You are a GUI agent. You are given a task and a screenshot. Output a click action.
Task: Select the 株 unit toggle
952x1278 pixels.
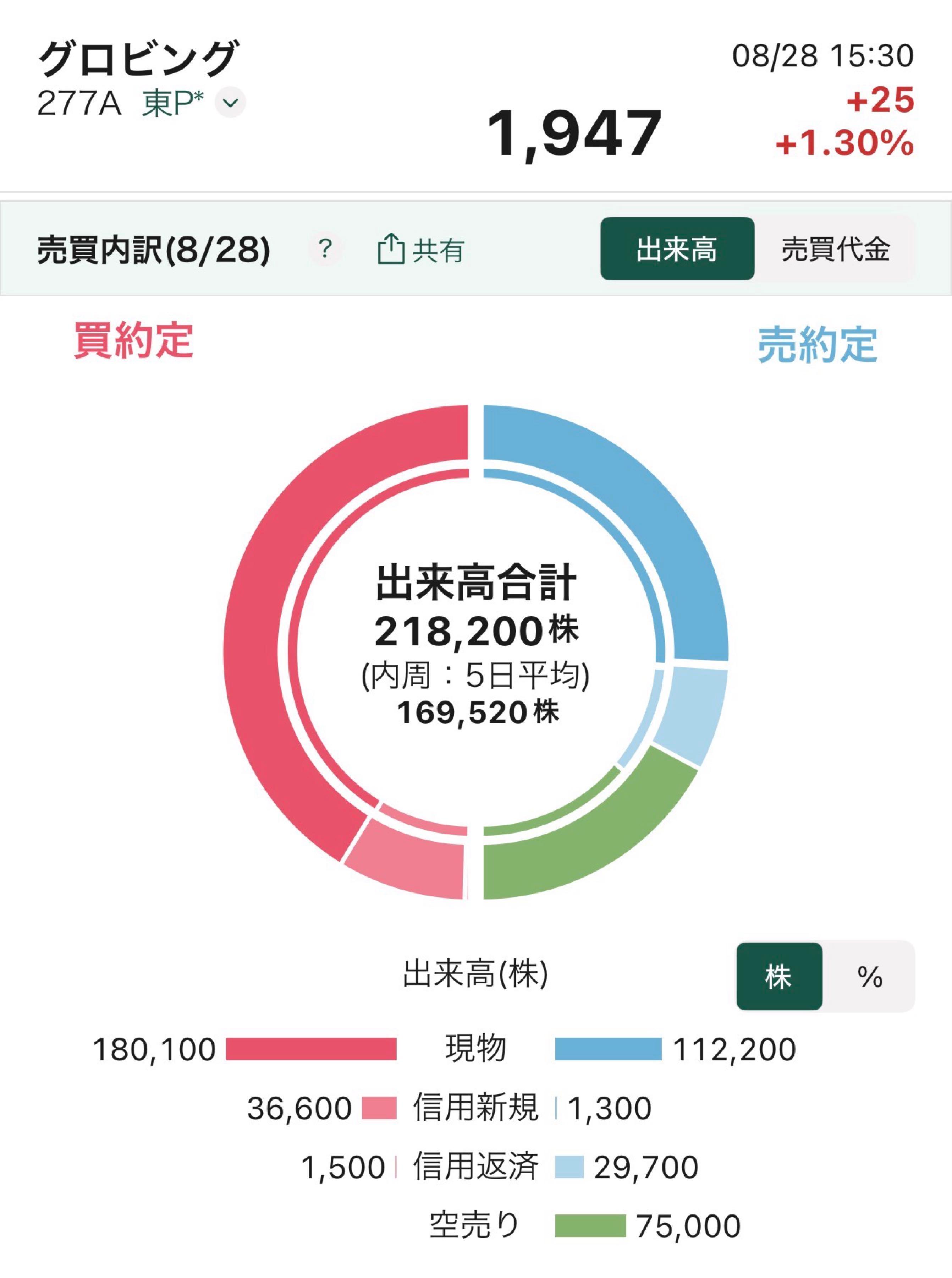point(779,977)
